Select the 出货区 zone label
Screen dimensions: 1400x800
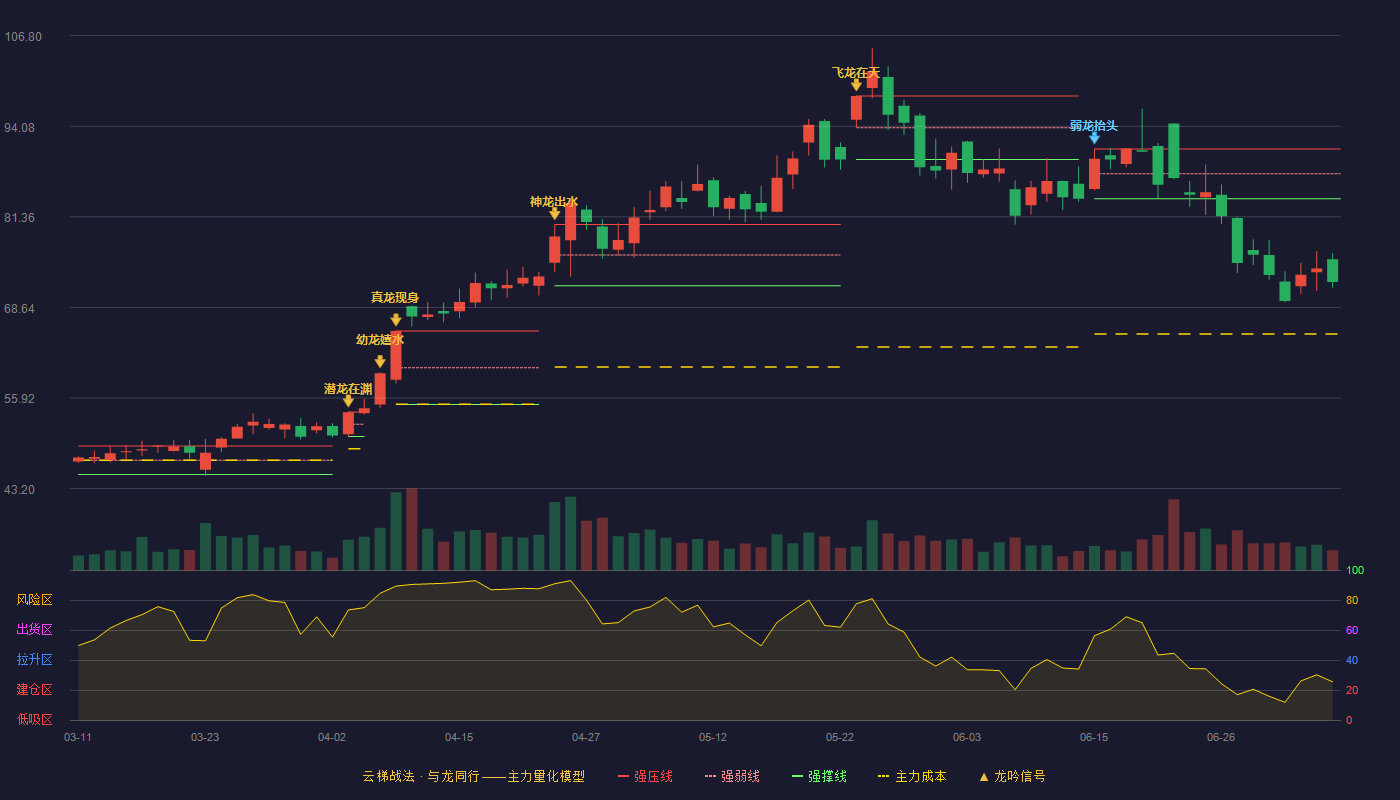pyautogui.click(x=35, y=630)
